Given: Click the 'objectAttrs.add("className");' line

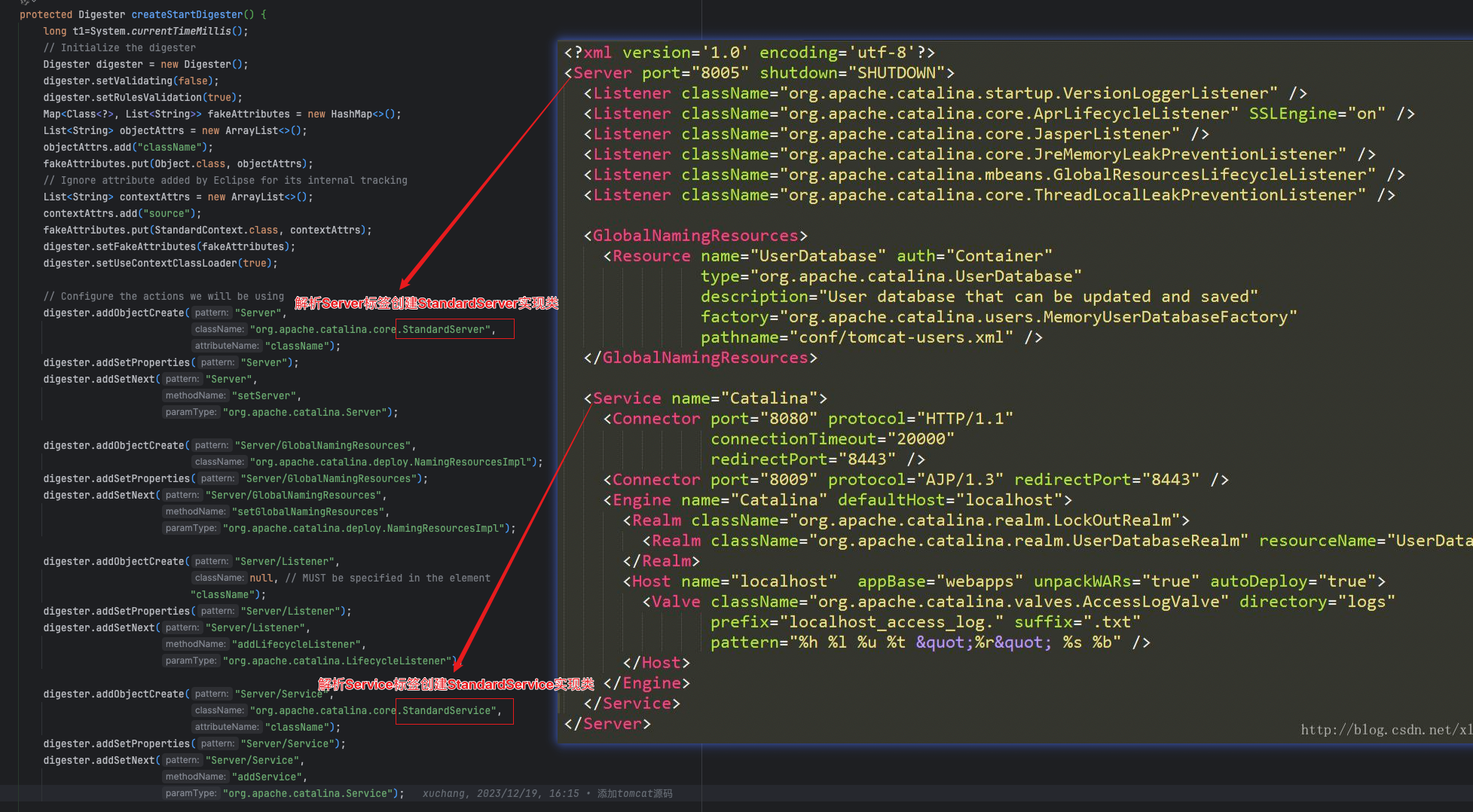Looking at the screenshot, I should [x=128, y=147].
